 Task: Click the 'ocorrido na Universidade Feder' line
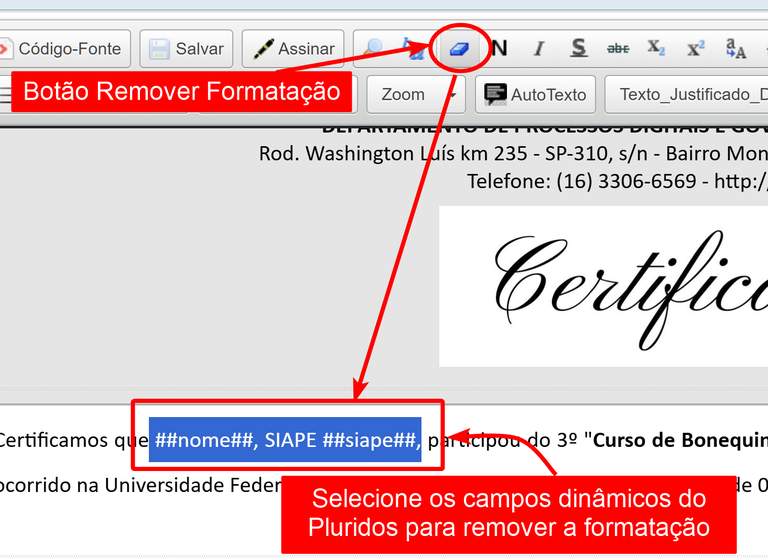coord(141,485)
